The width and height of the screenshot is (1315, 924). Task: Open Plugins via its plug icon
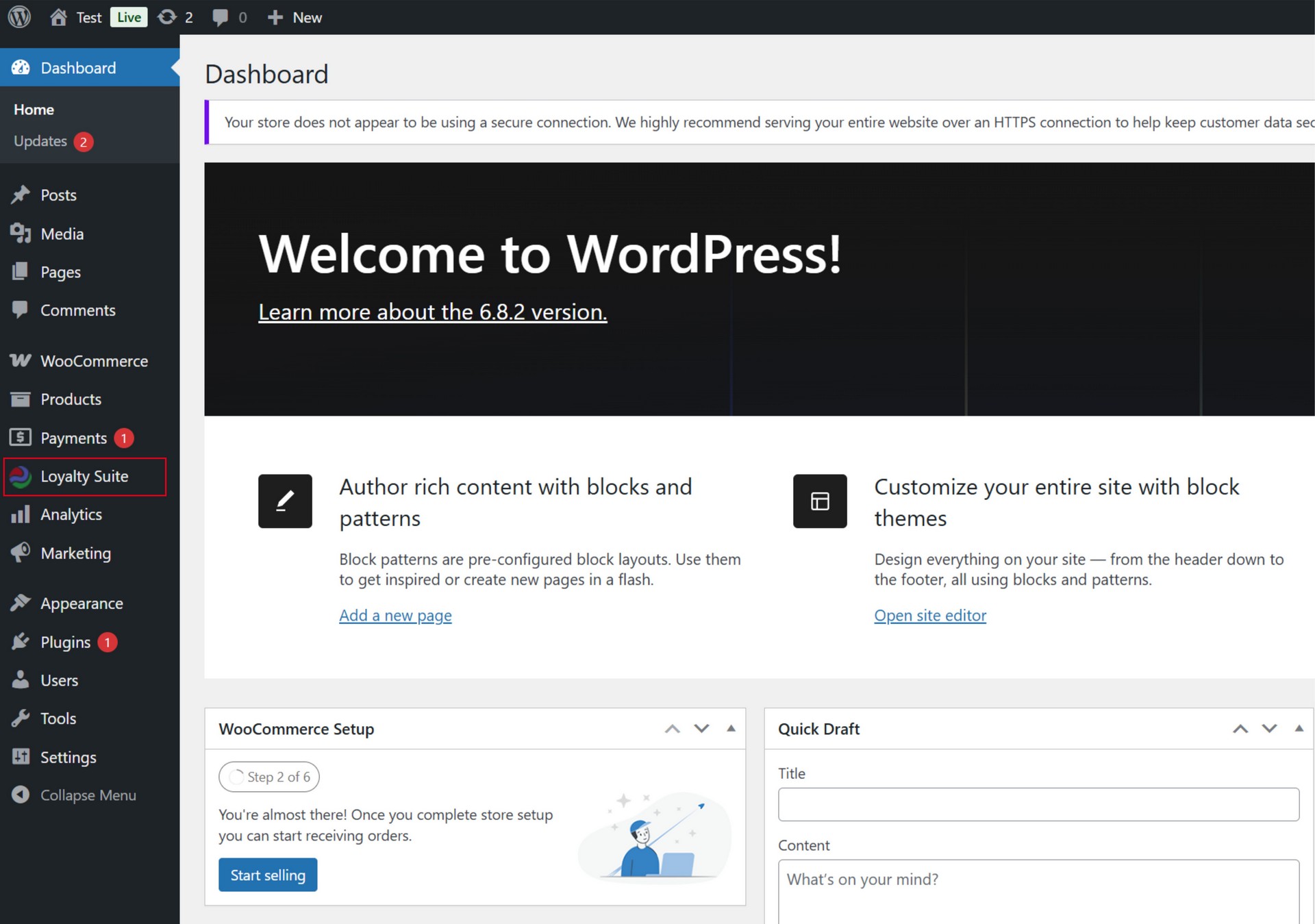coord(21,642)
